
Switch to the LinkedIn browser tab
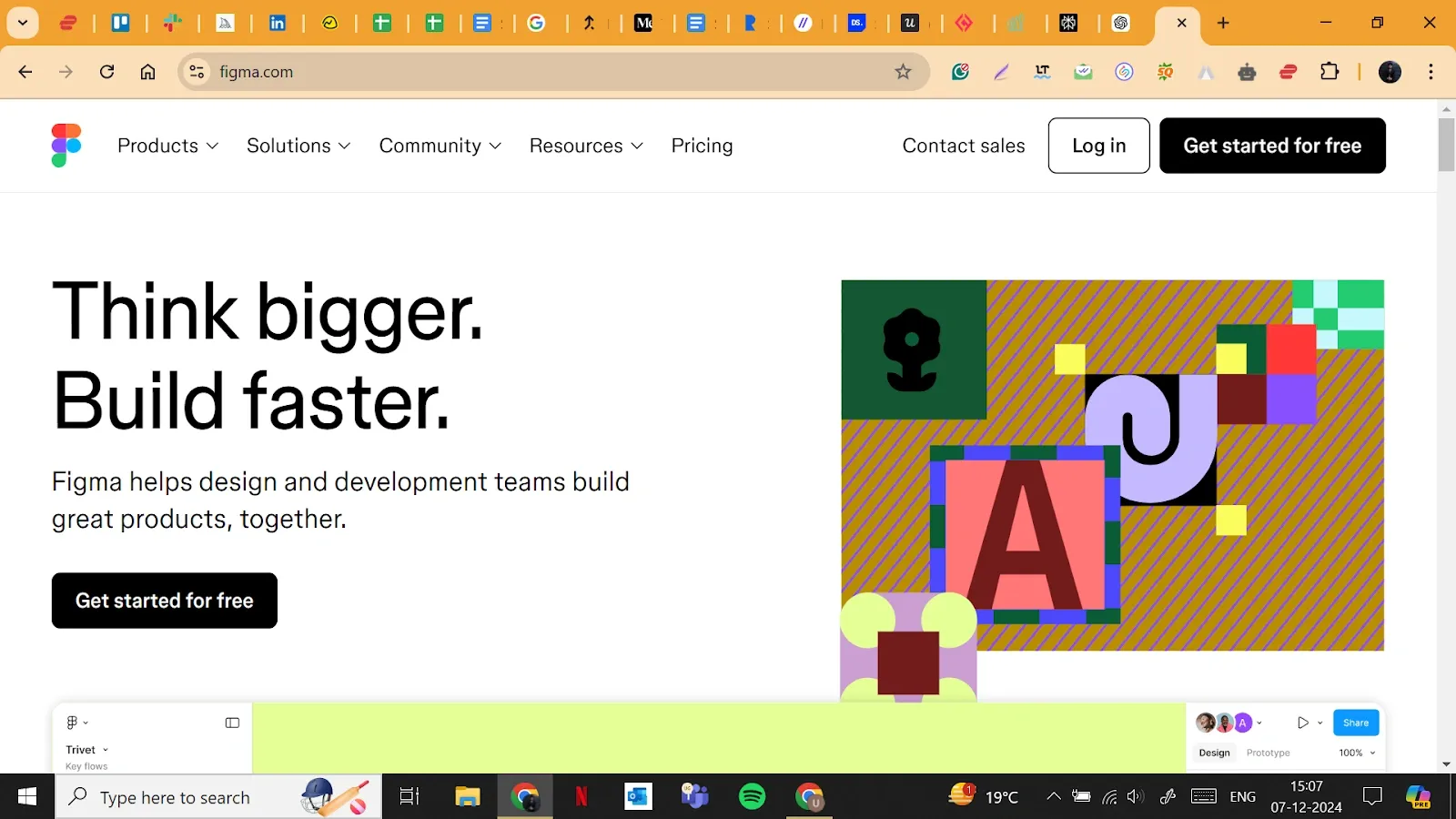coord(278,24)
